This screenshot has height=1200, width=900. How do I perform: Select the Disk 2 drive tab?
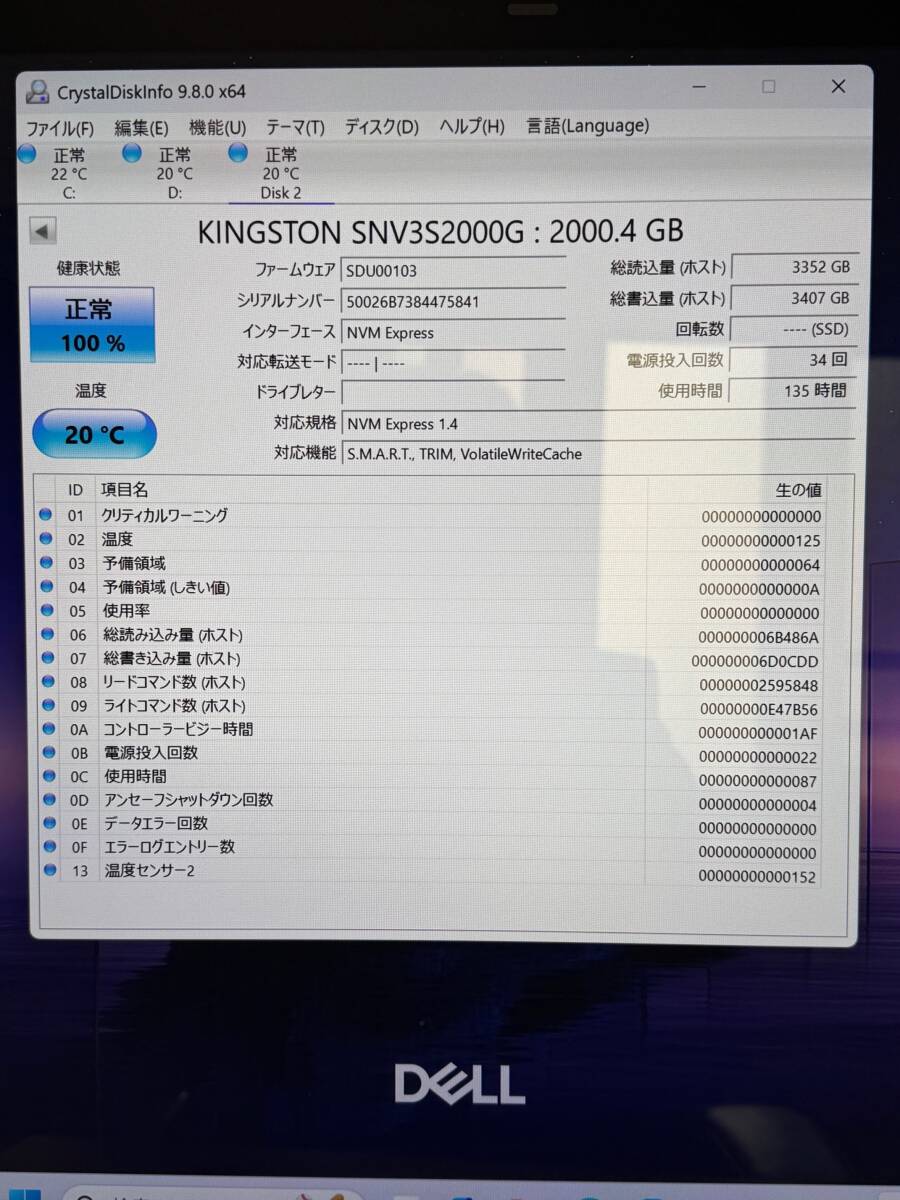(280, 173)
